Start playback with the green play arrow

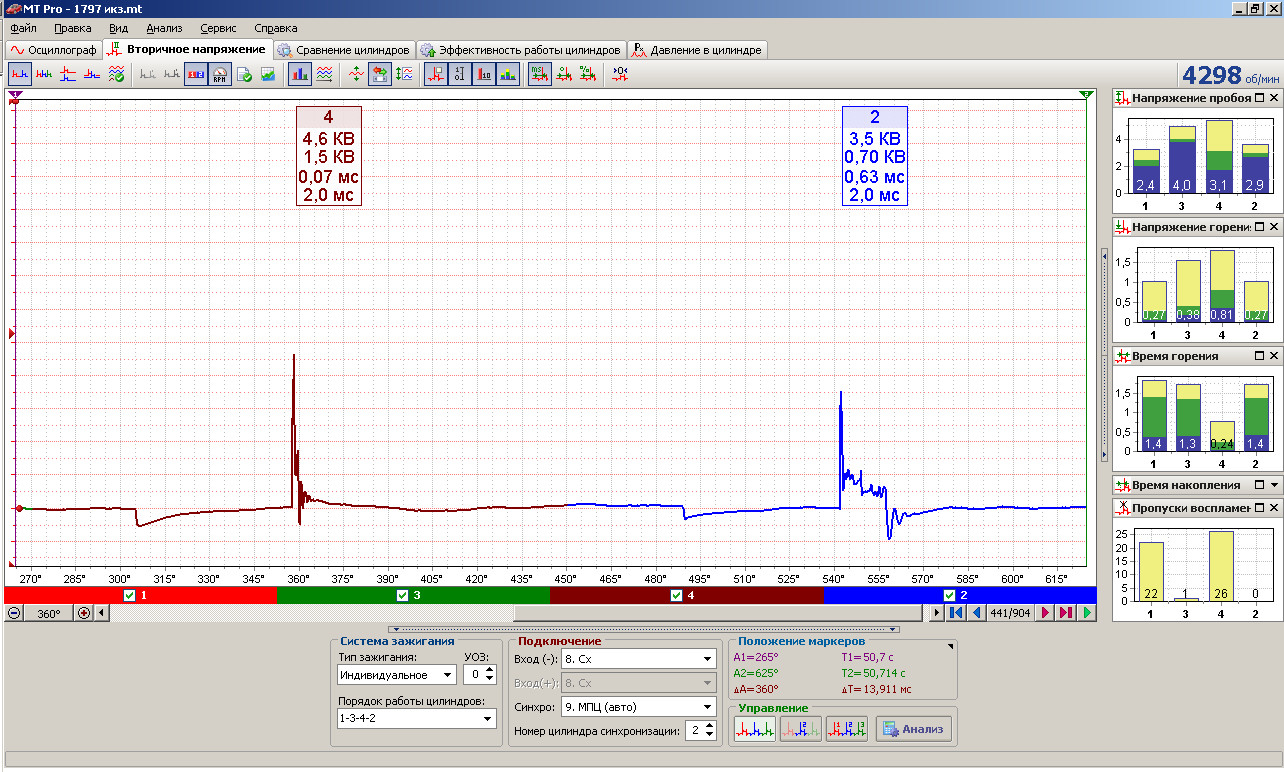[x=1087, y=613]
